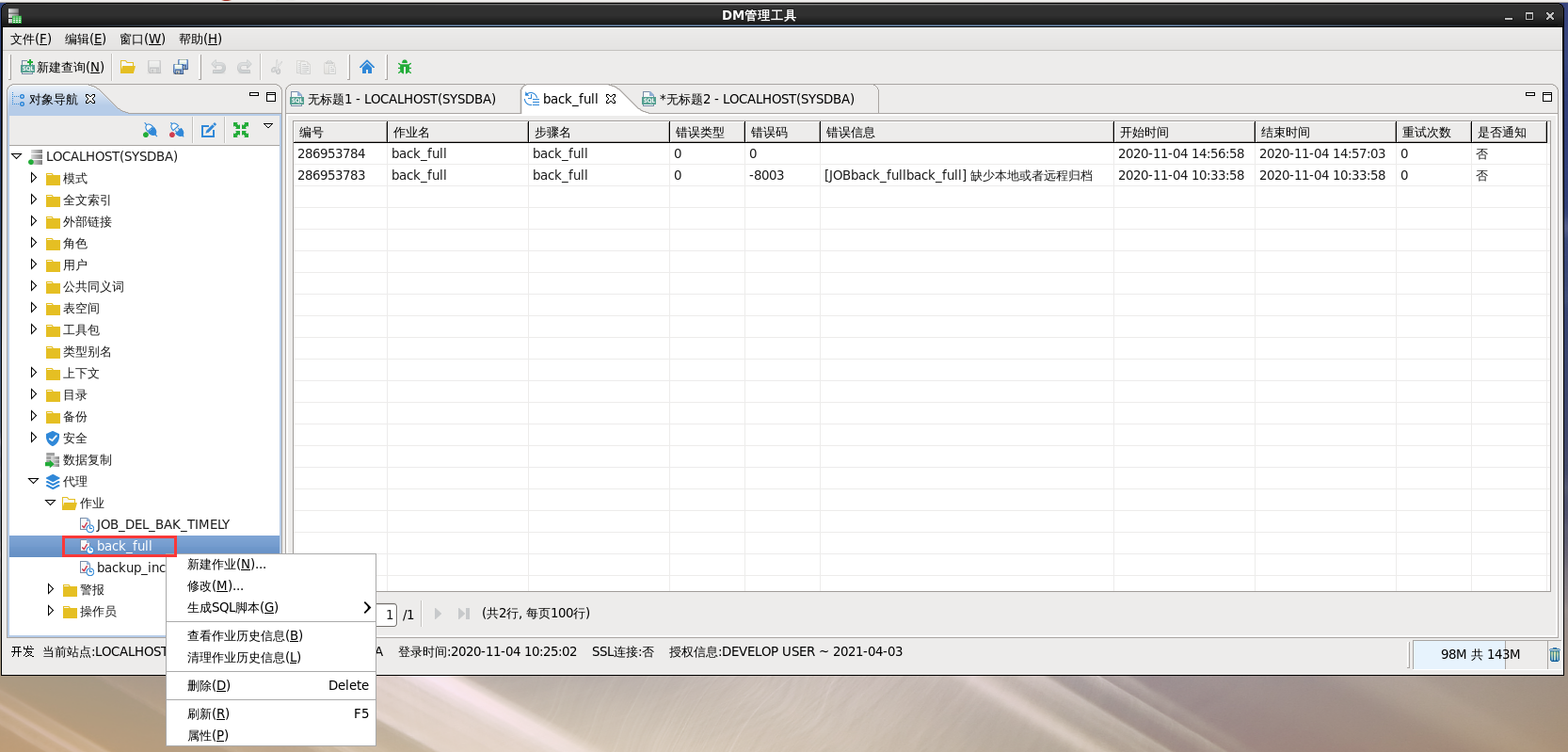Choose 查看作业历史信息(B) menu entry
Viewport: 1568px width, 752px height.
point(271,635)
